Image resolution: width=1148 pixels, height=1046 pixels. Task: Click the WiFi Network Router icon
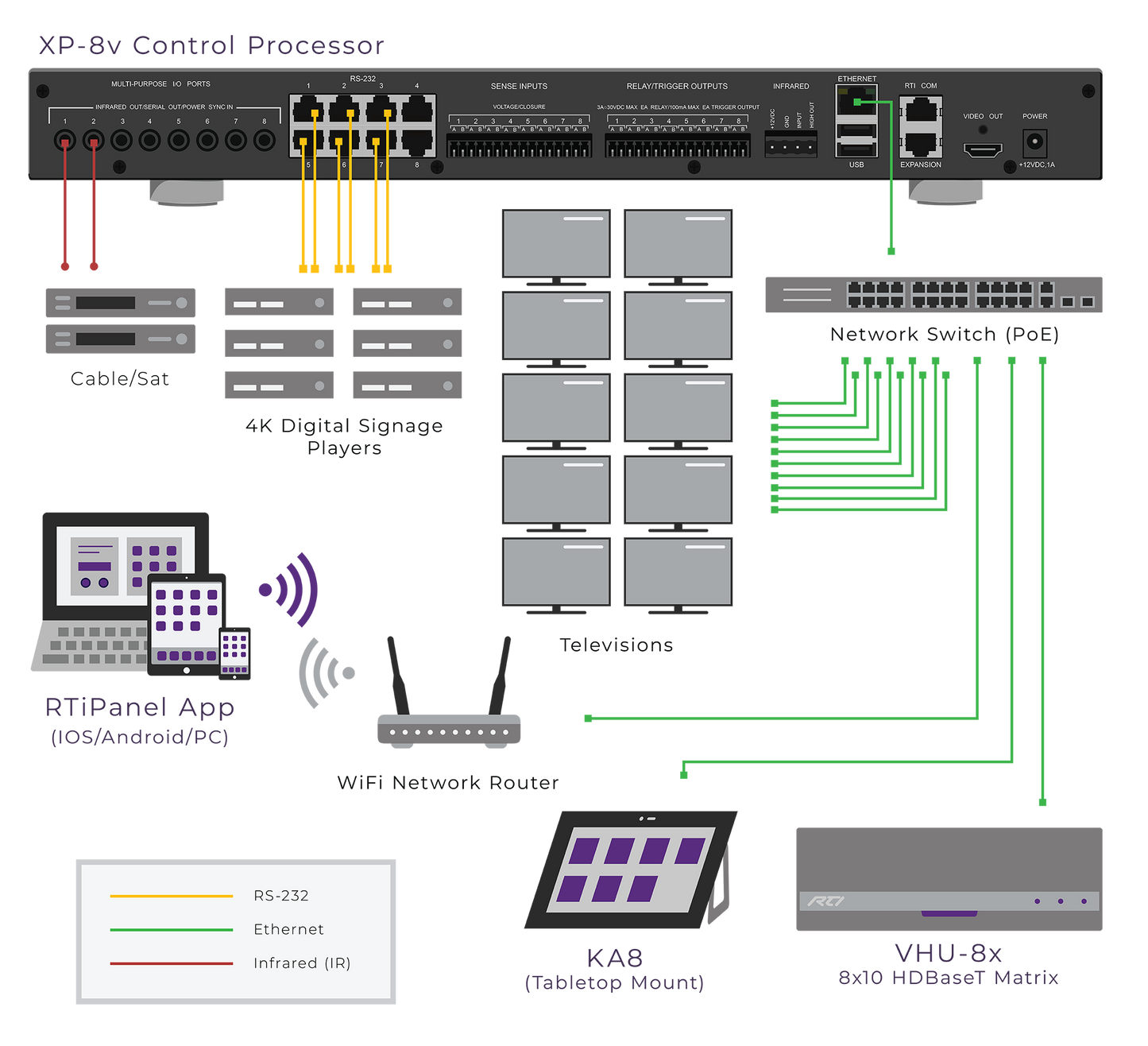(x=449, y=692)
